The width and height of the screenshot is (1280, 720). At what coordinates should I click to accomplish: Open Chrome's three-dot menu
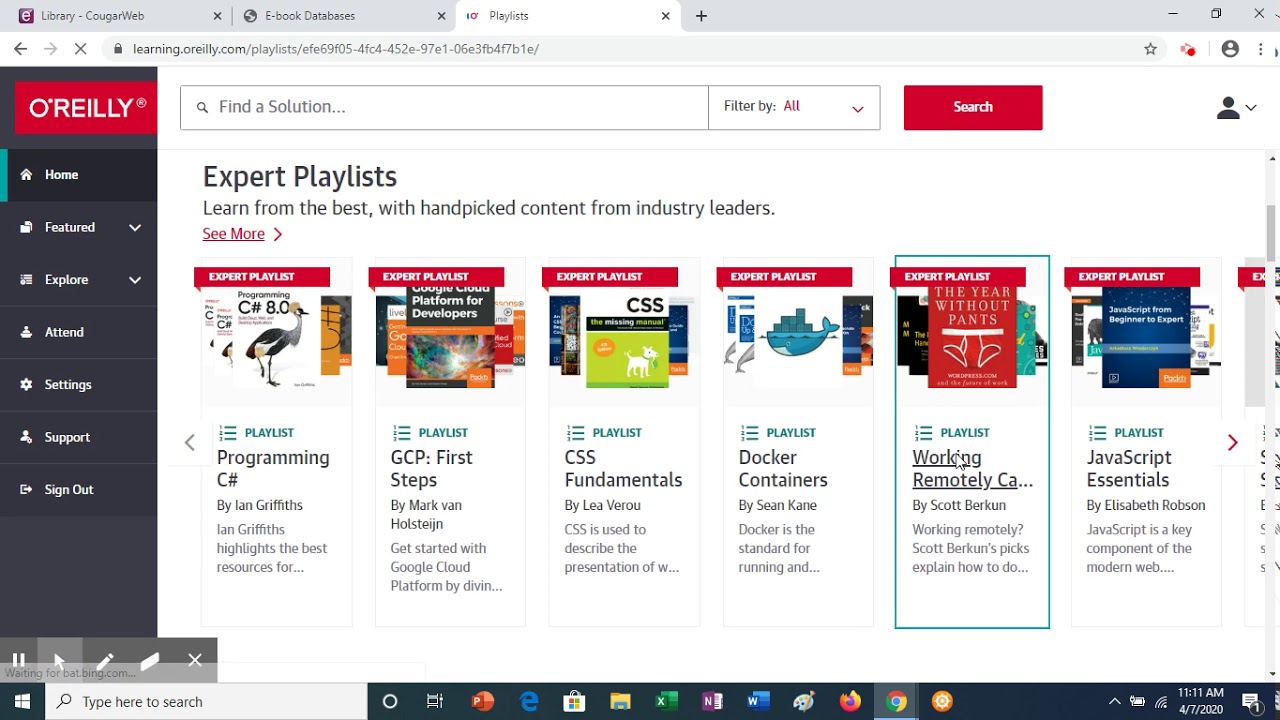(x=1260, y=48)
